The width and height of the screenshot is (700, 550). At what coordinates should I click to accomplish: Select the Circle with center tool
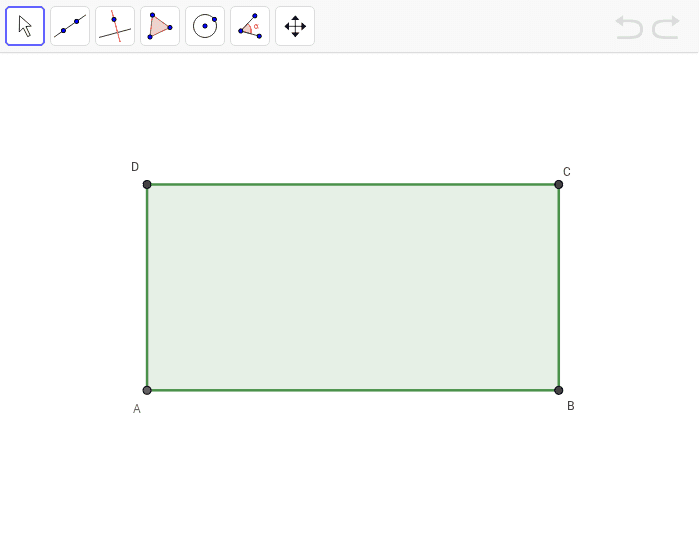coord(205,26)
